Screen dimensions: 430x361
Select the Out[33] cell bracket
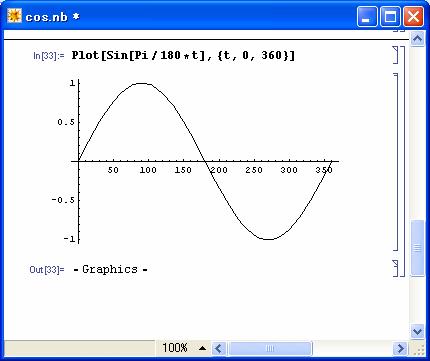click(396, 268)
